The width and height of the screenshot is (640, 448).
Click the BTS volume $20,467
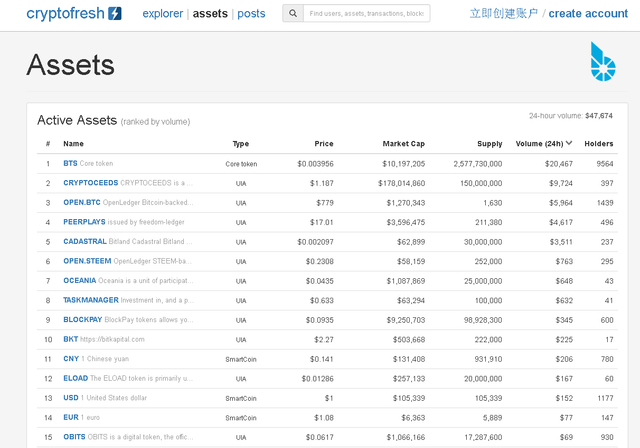[559, 164]
